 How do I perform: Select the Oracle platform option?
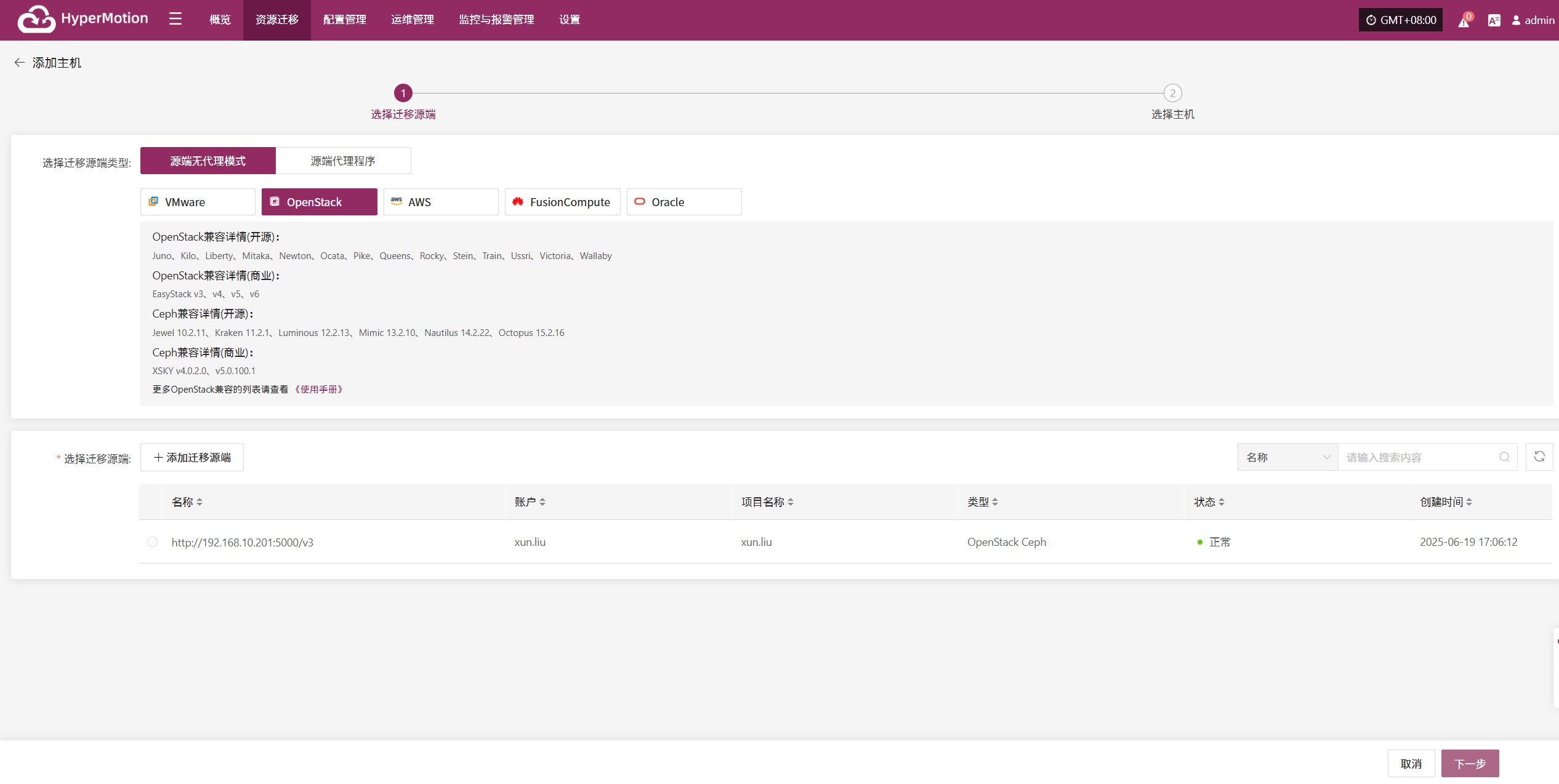pos(684,202)
